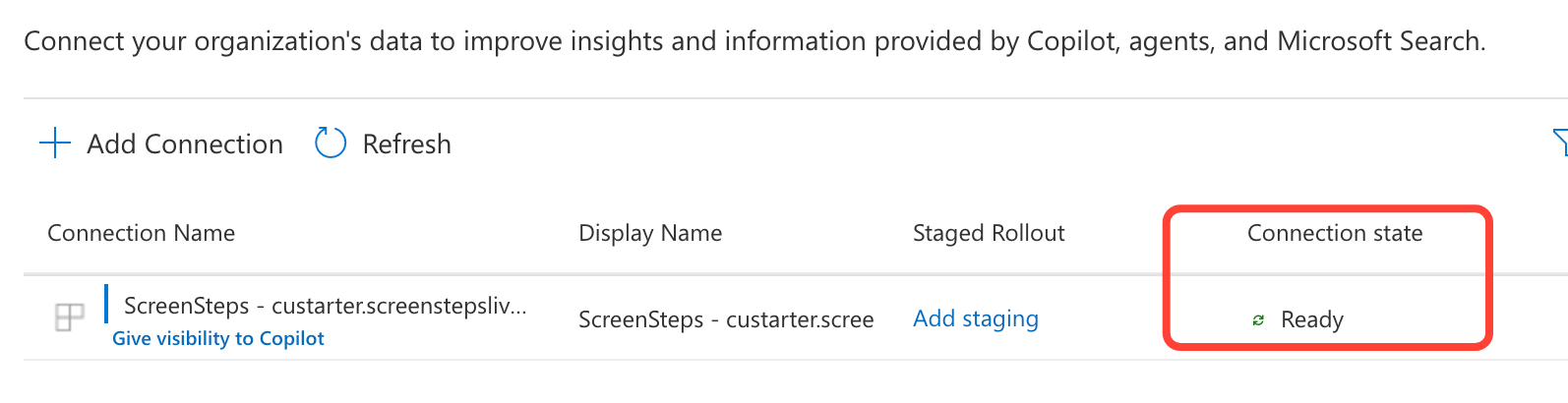Click the Add Connection label

point(185,144)
